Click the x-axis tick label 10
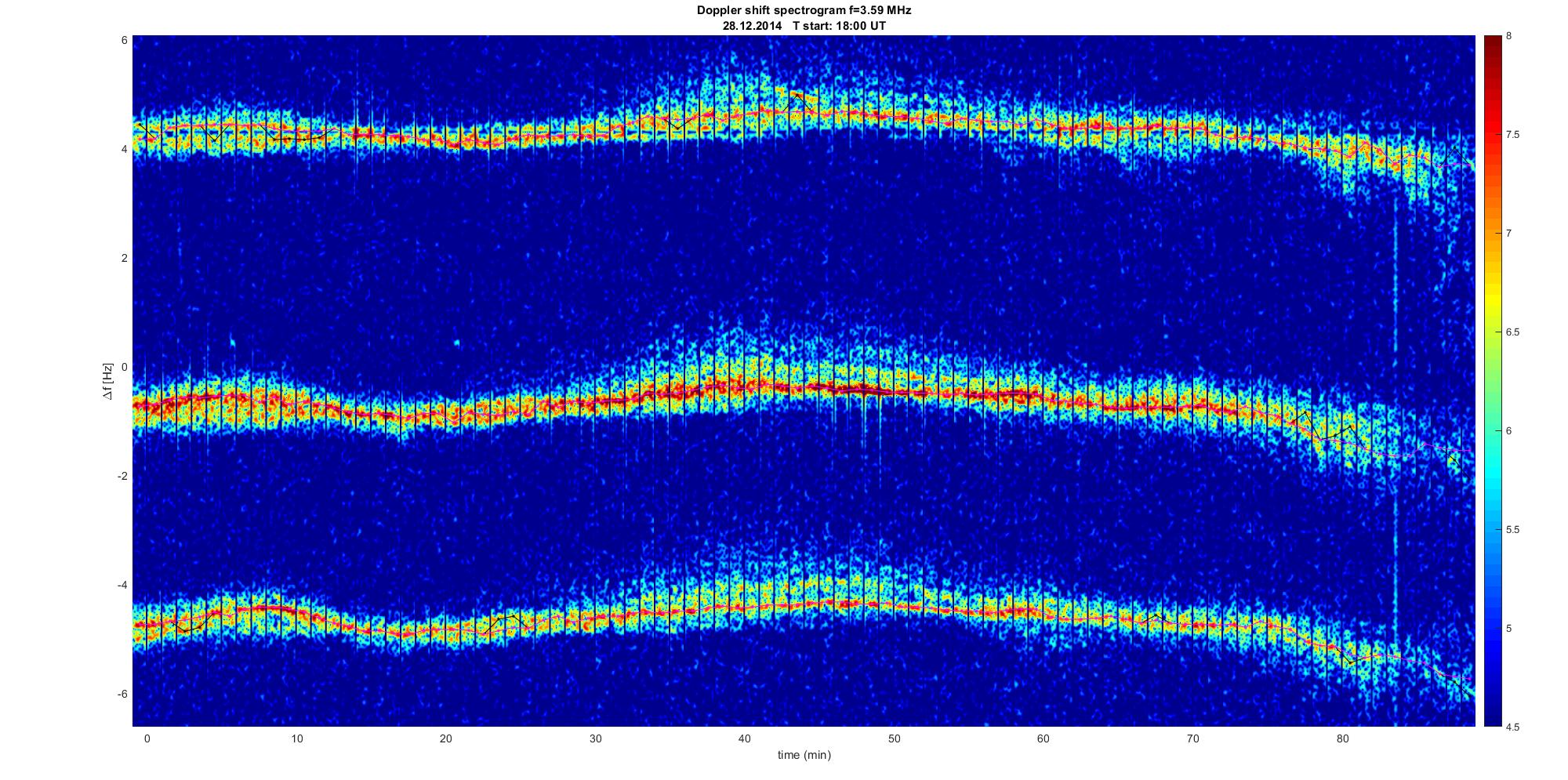 [x=296, y=738]
